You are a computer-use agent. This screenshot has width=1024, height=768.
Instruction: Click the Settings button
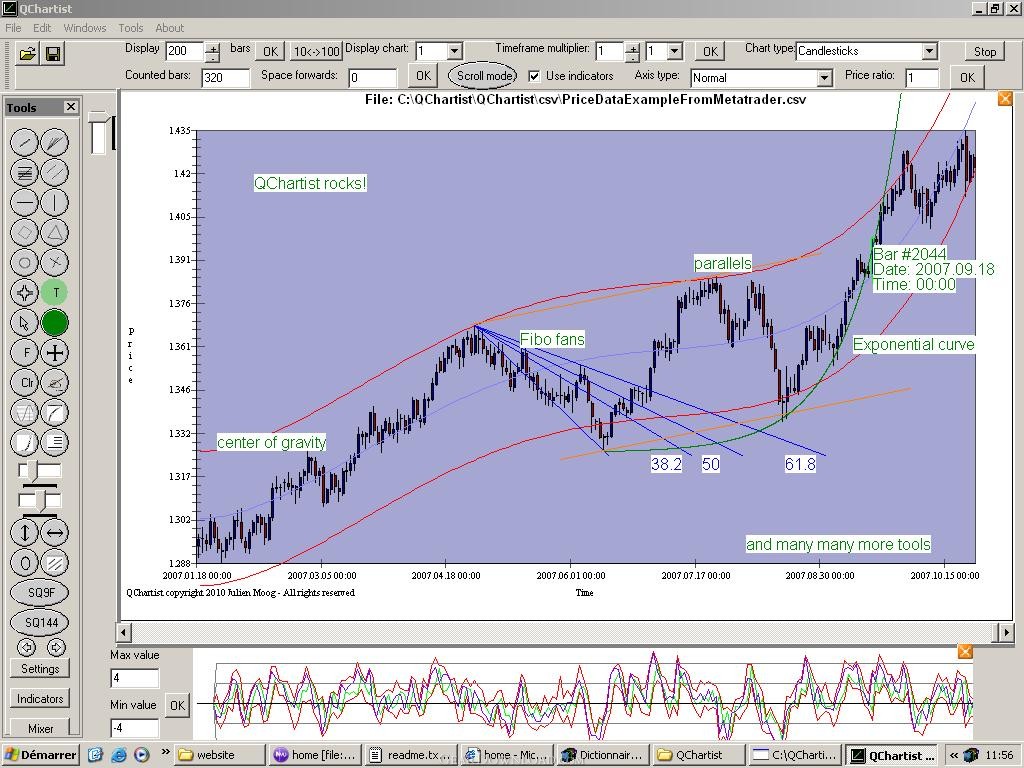tap(40, 669)
